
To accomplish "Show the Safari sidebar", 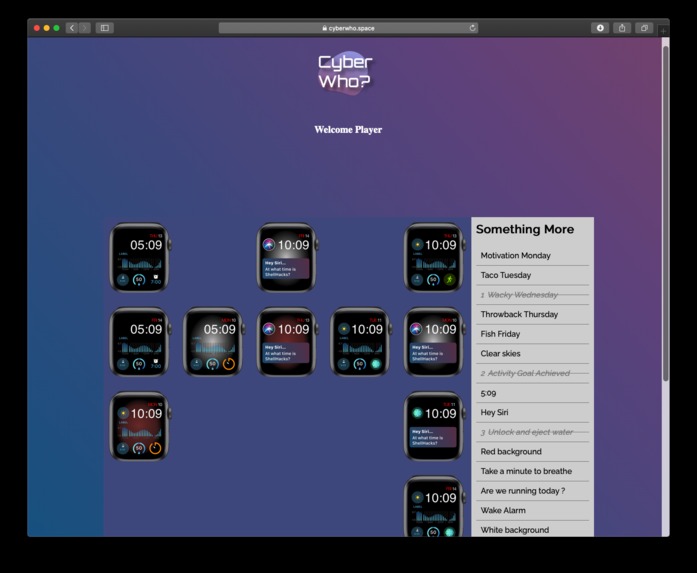I will 105,28.
